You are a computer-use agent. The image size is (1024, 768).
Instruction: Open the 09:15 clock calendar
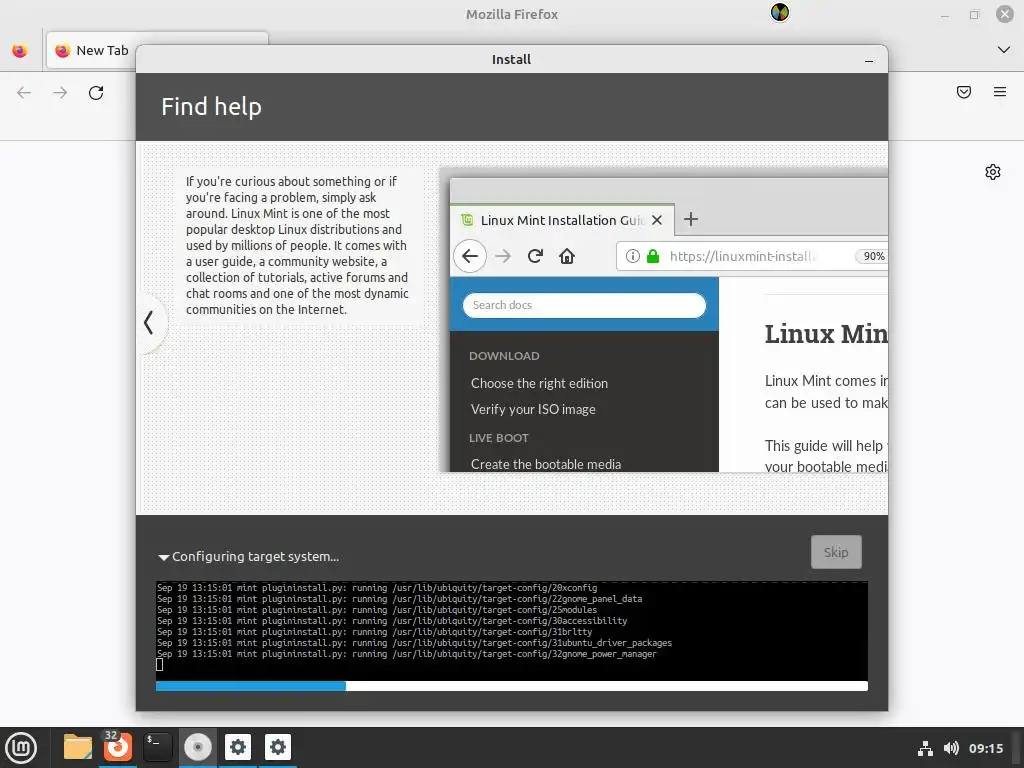point(985,748)
